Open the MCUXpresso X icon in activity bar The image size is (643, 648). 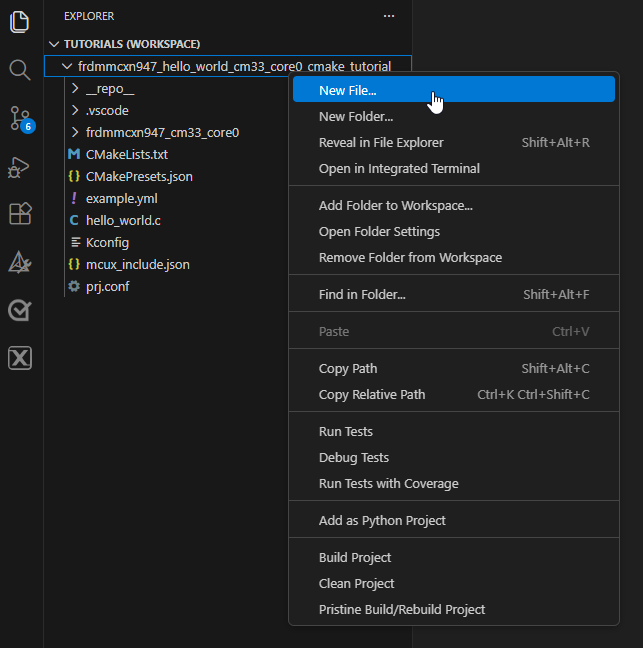[x=20, y=358]
